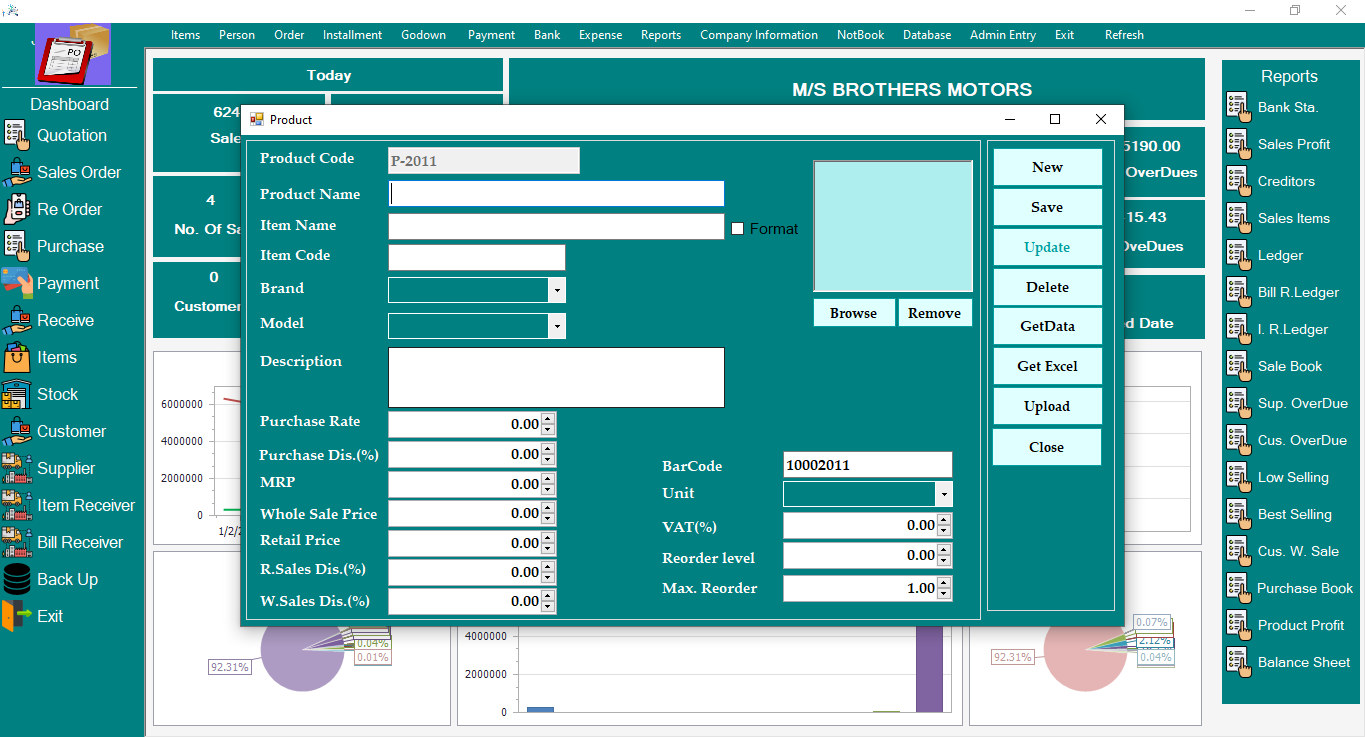Open the Sale Book report icon

(1239, 366)
